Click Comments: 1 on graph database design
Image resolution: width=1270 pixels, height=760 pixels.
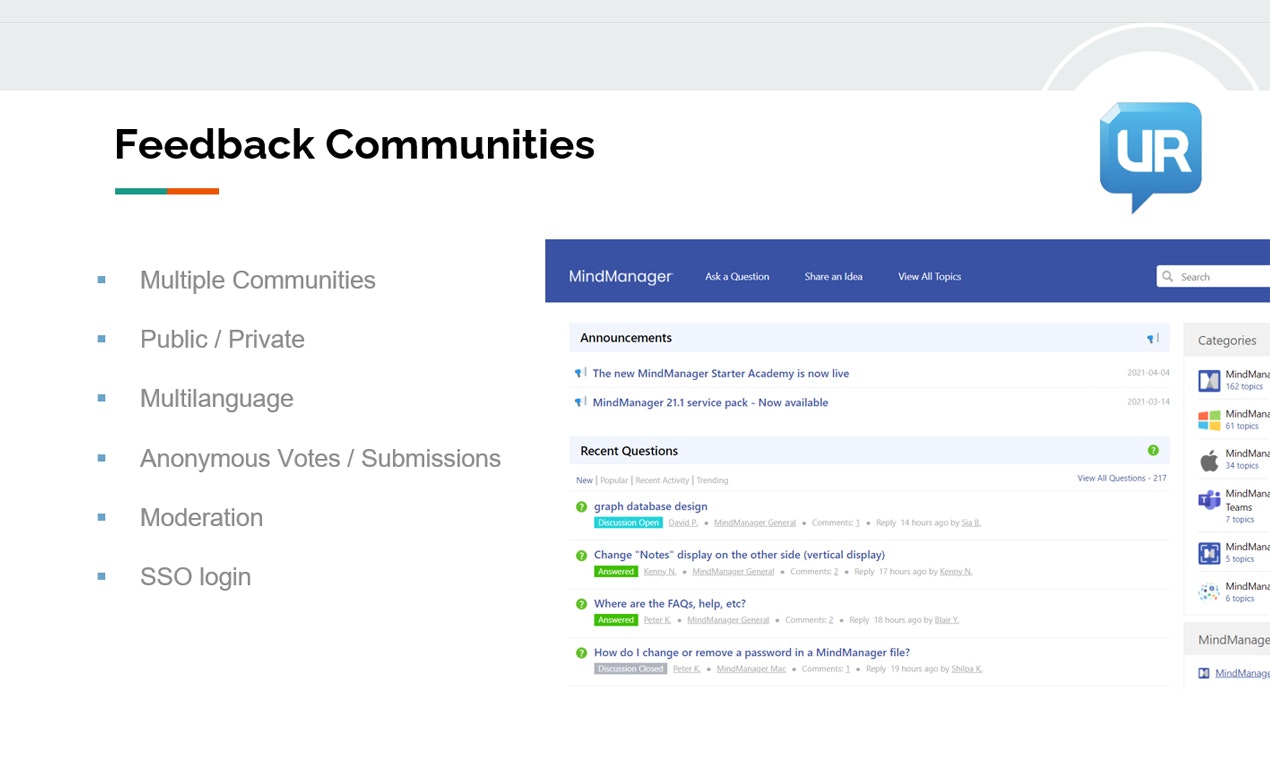point(836,523)
